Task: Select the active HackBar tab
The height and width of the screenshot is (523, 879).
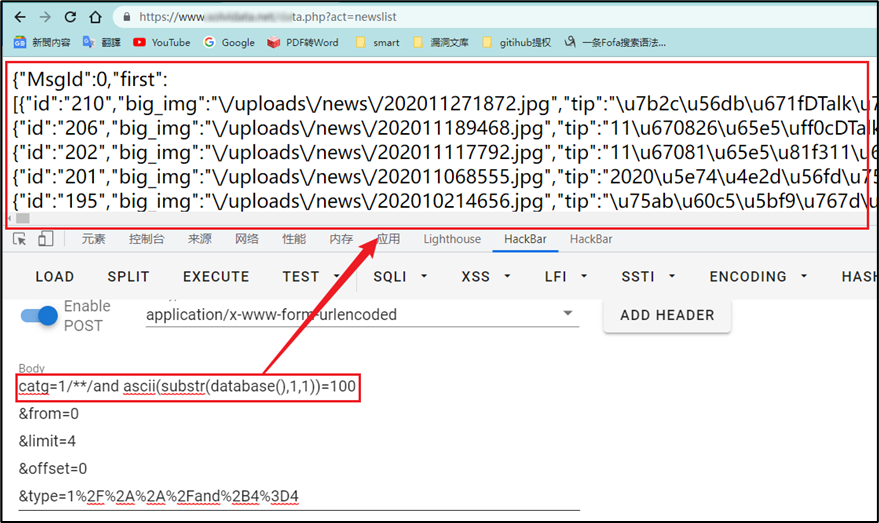Action: click(525, 239)
